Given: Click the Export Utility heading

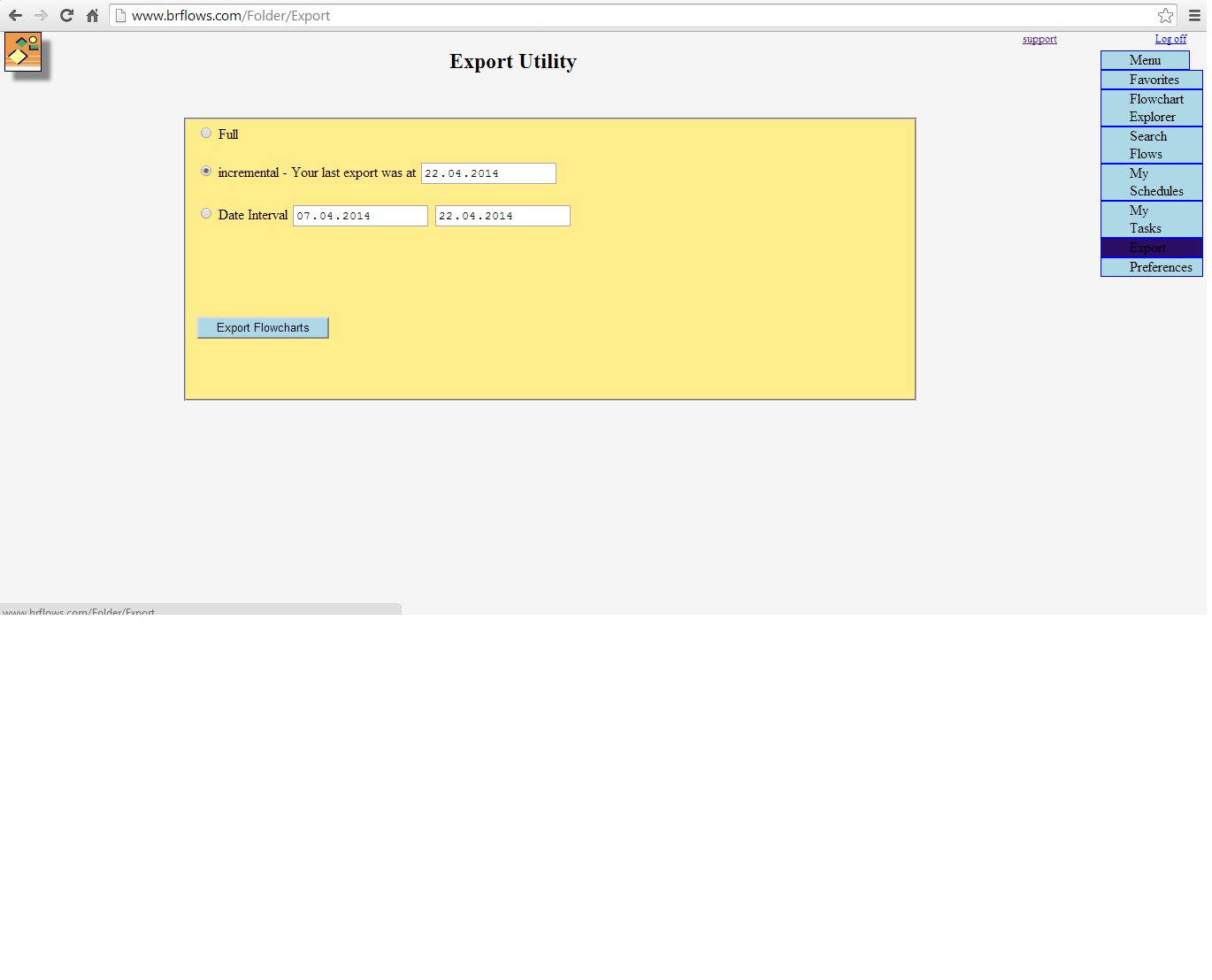Looking at the screenshot, I should click(513, 61).
